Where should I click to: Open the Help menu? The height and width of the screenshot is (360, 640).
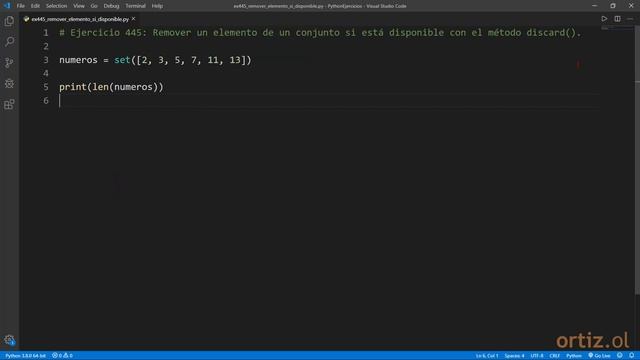tap(157, 6)
